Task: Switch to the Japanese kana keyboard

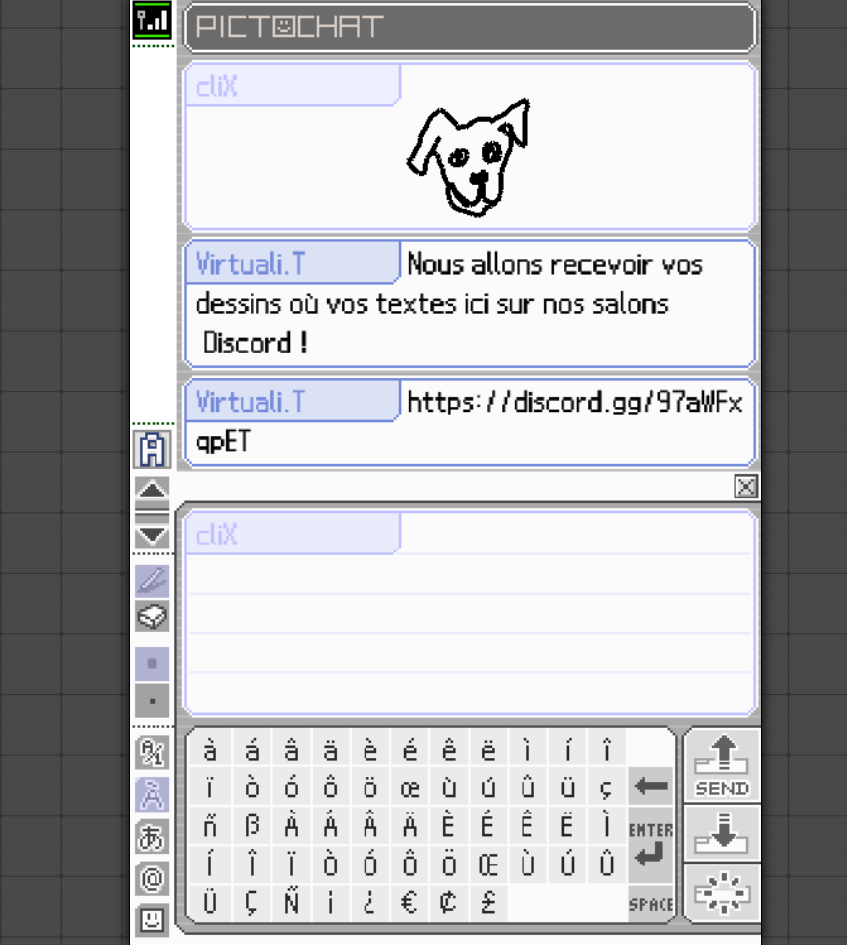Action: point(152,837)
